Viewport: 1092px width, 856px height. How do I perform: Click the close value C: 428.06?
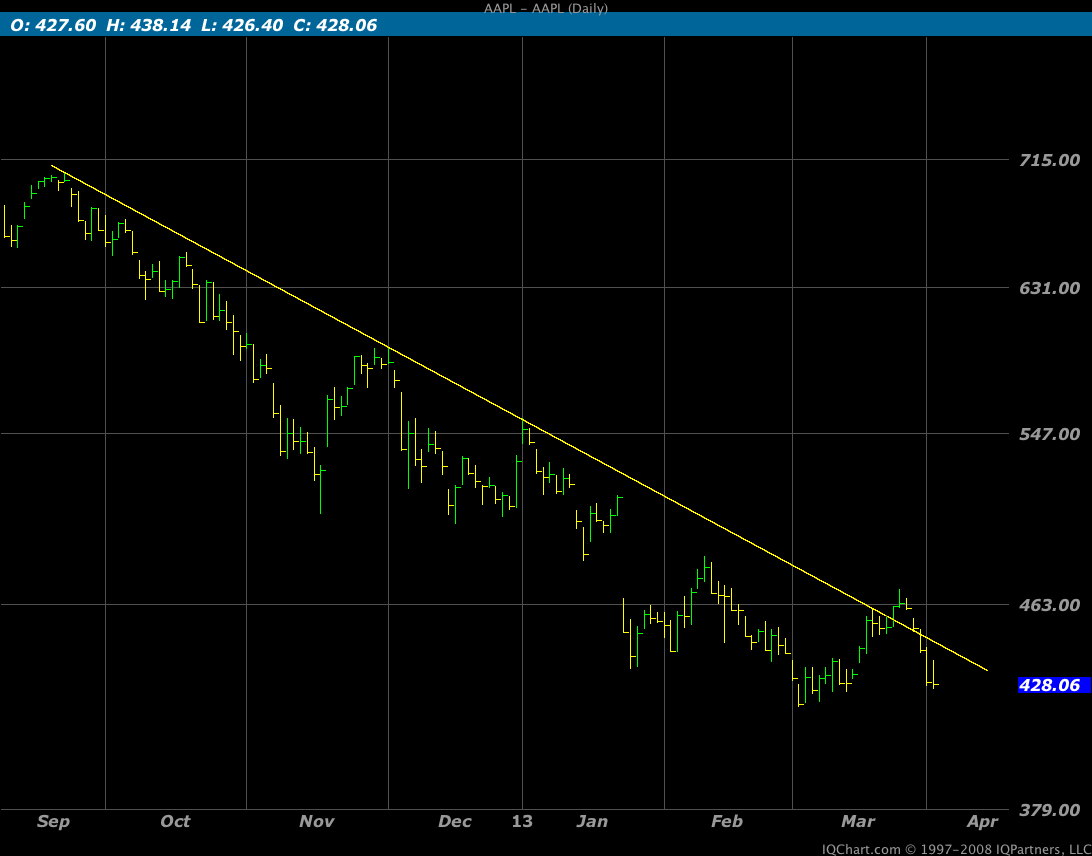click(x=336, y=26)
